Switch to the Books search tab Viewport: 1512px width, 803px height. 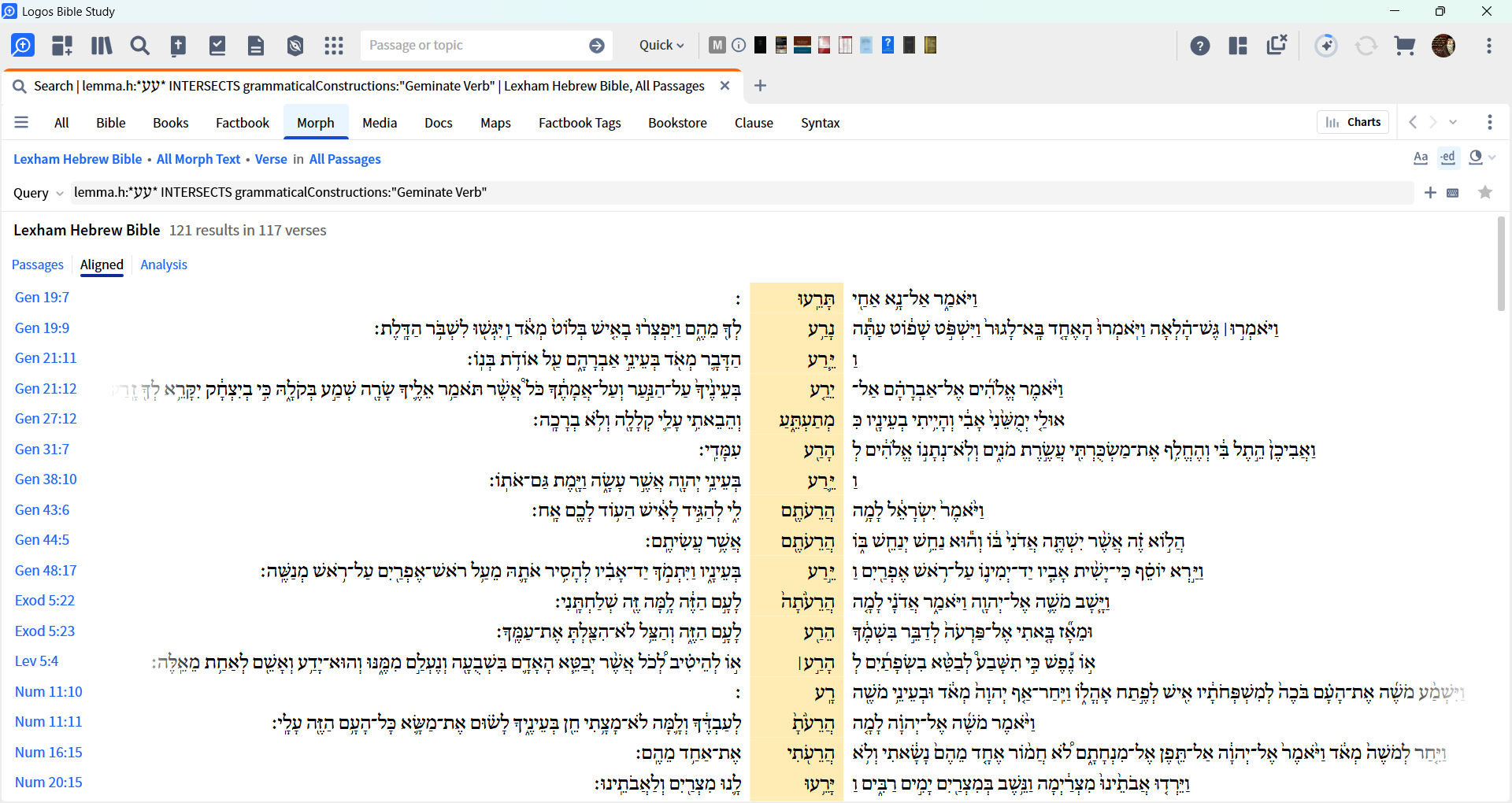click(171, 123)
